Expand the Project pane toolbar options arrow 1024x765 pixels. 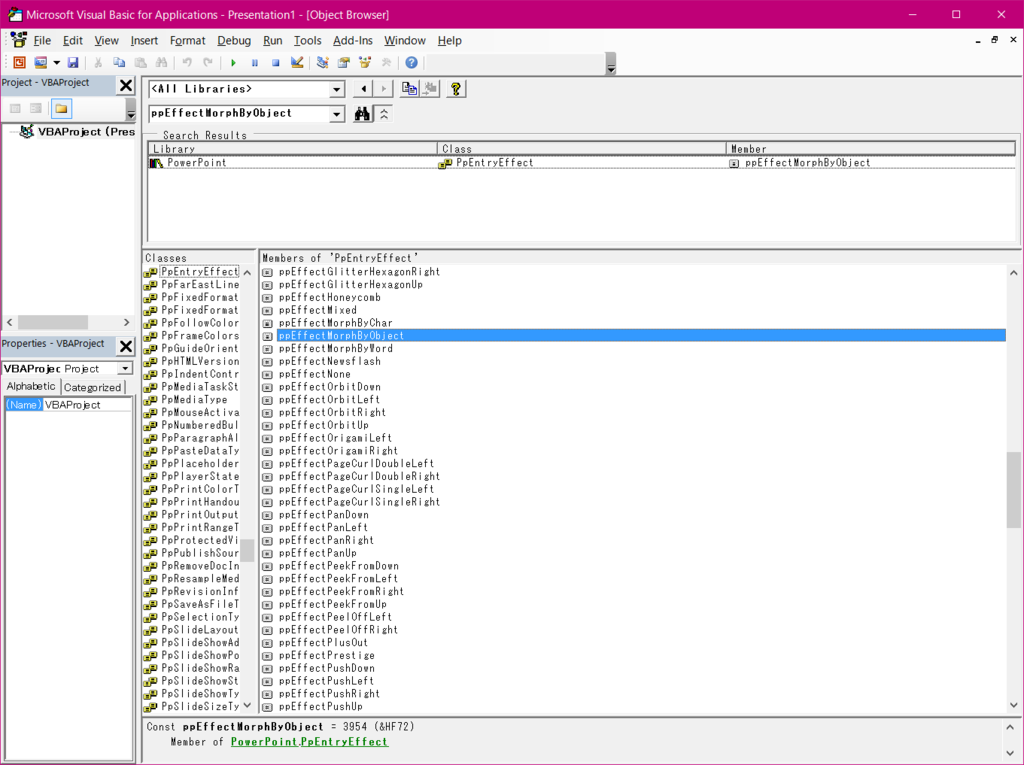point(131,109)
